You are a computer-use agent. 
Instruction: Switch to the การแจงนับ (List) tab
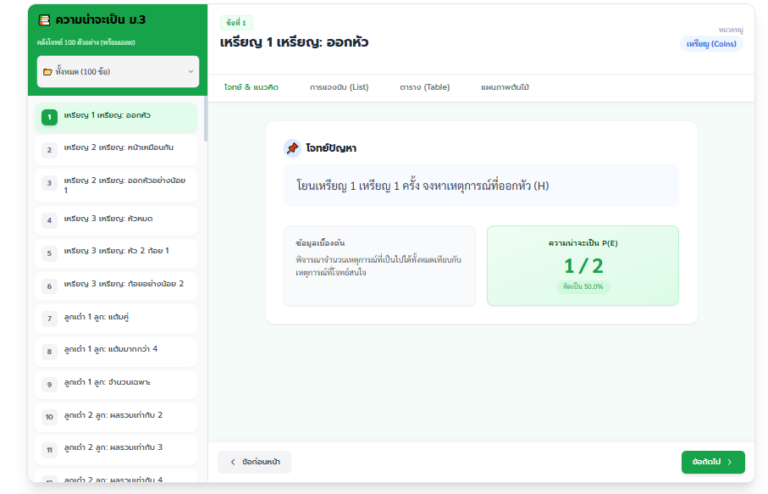point(339,88)
